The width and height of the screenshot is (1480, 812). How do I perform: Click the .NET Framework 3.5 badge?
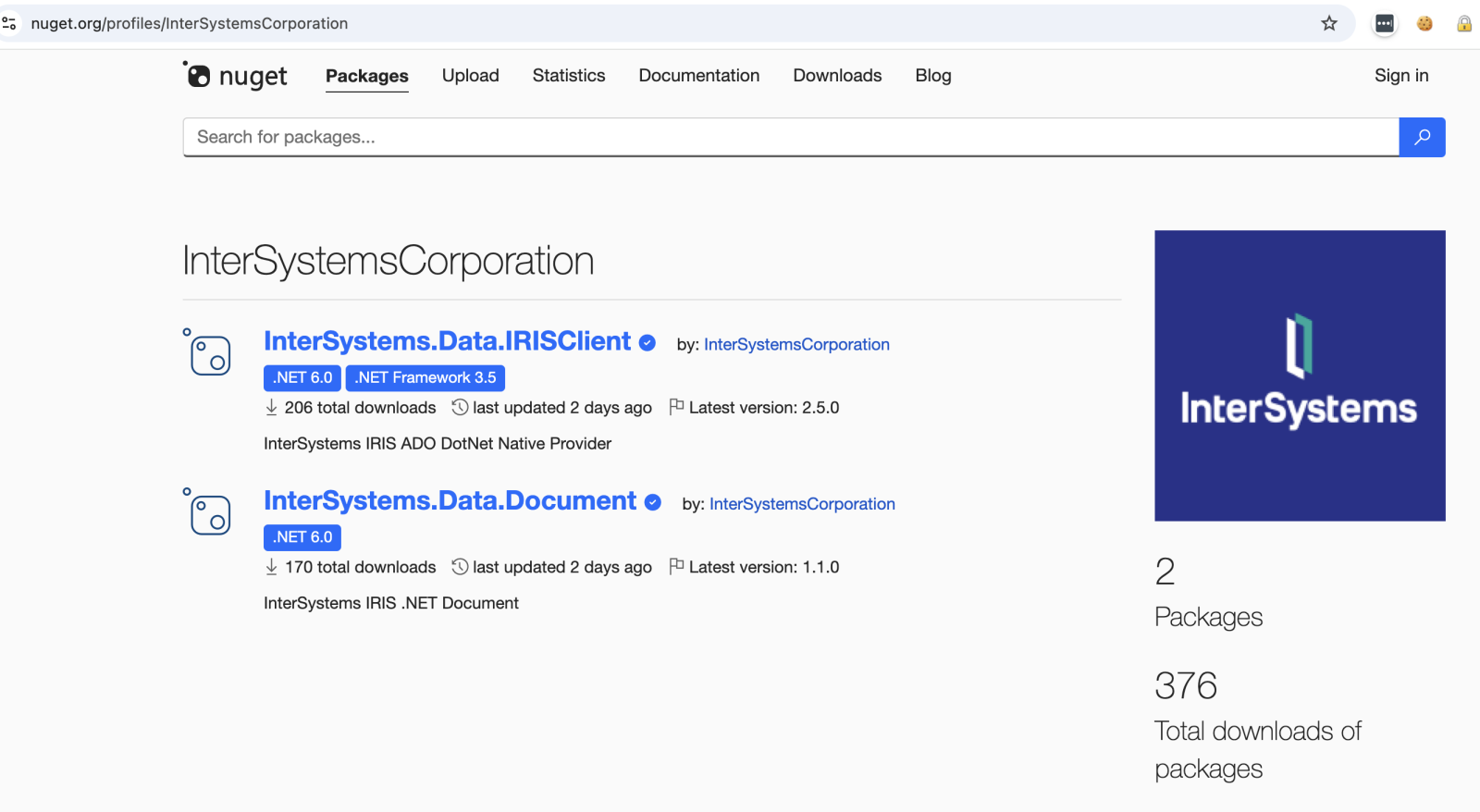pyautogui.click(x=425, y=377)
